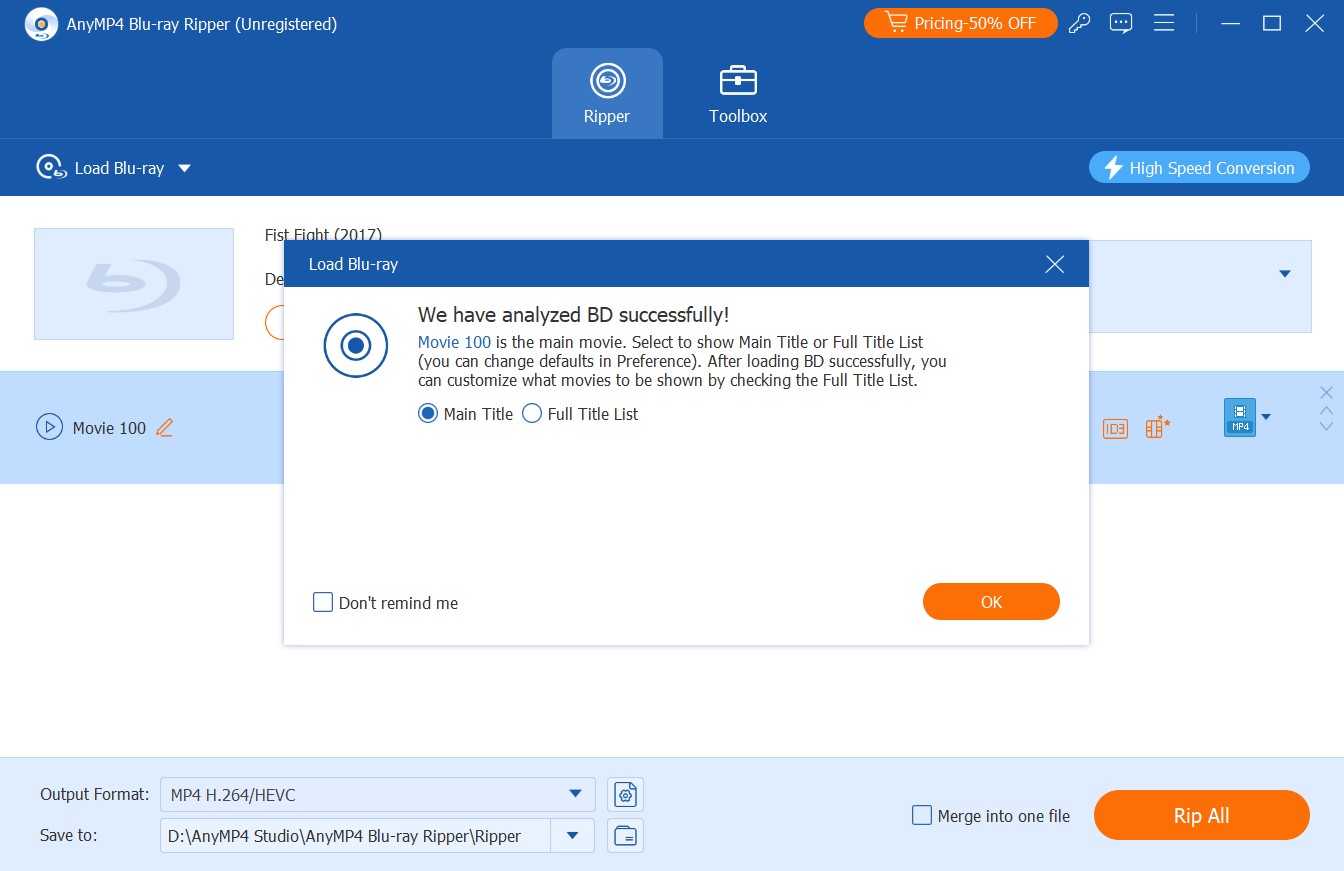Click the folder icon next to Save to path

pyautogui.click(x=625, y=835)
